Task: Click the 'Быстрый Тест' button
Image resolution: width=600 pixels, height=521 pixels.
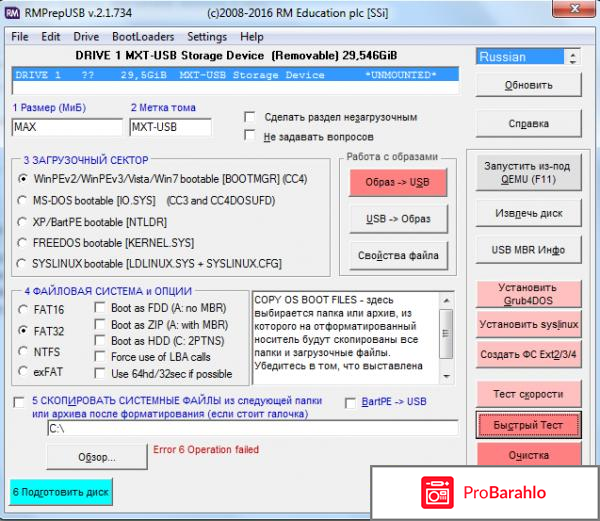Action: [x=528, y=425]
